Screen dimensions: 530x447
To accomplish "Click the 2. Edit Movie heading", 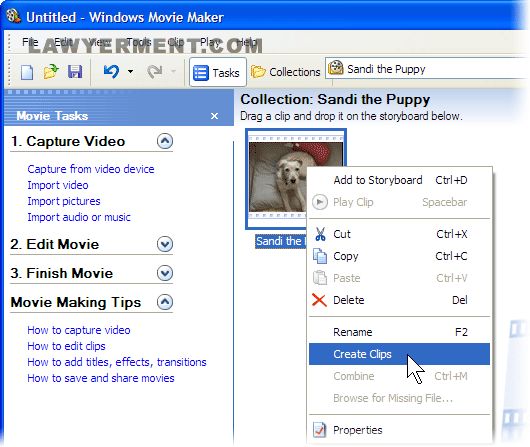I will click(x=55, y=244).
